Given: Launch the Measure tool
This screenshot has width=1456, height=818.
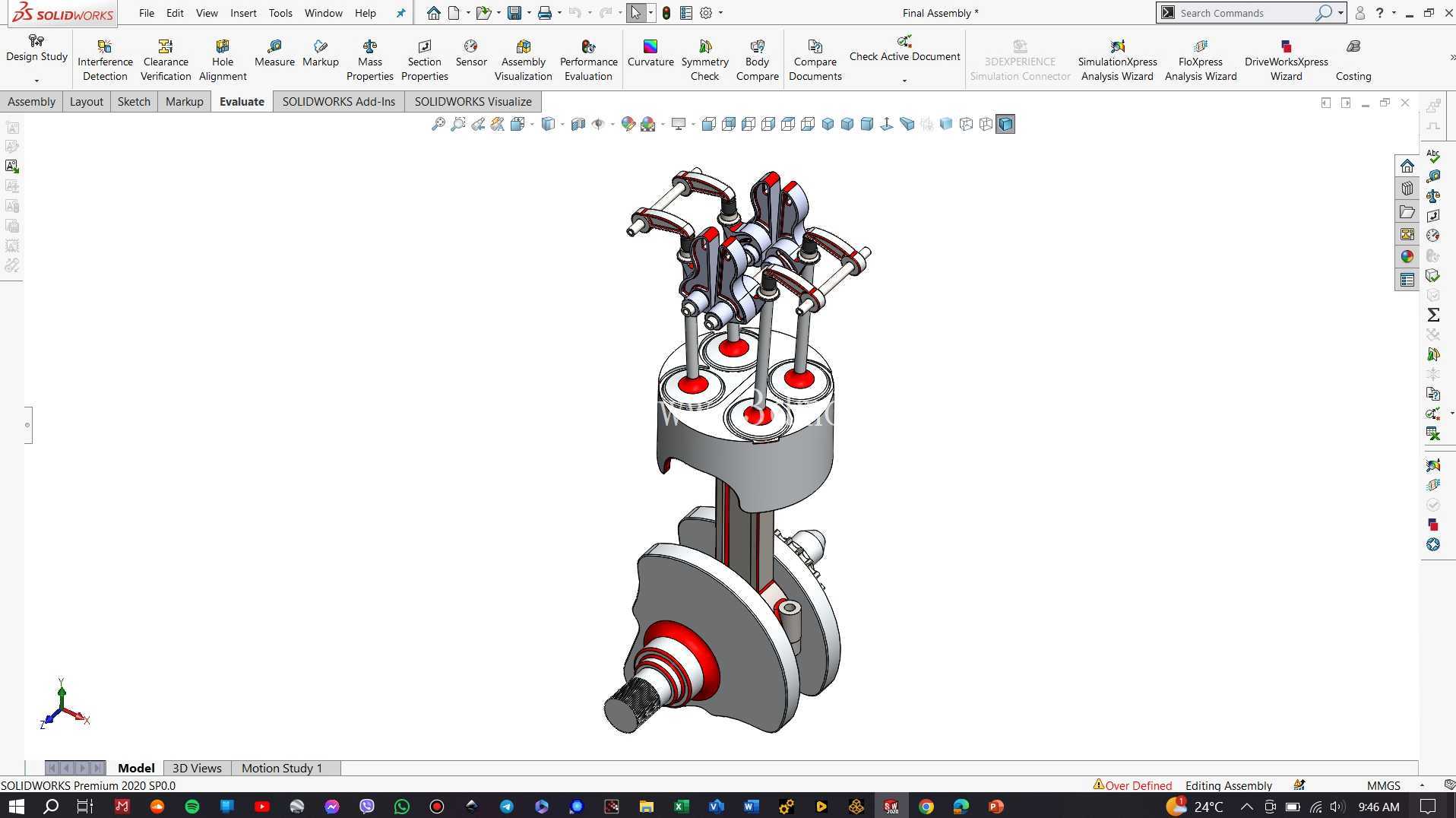Looking at the screenshot, I should tap(274, 53).
